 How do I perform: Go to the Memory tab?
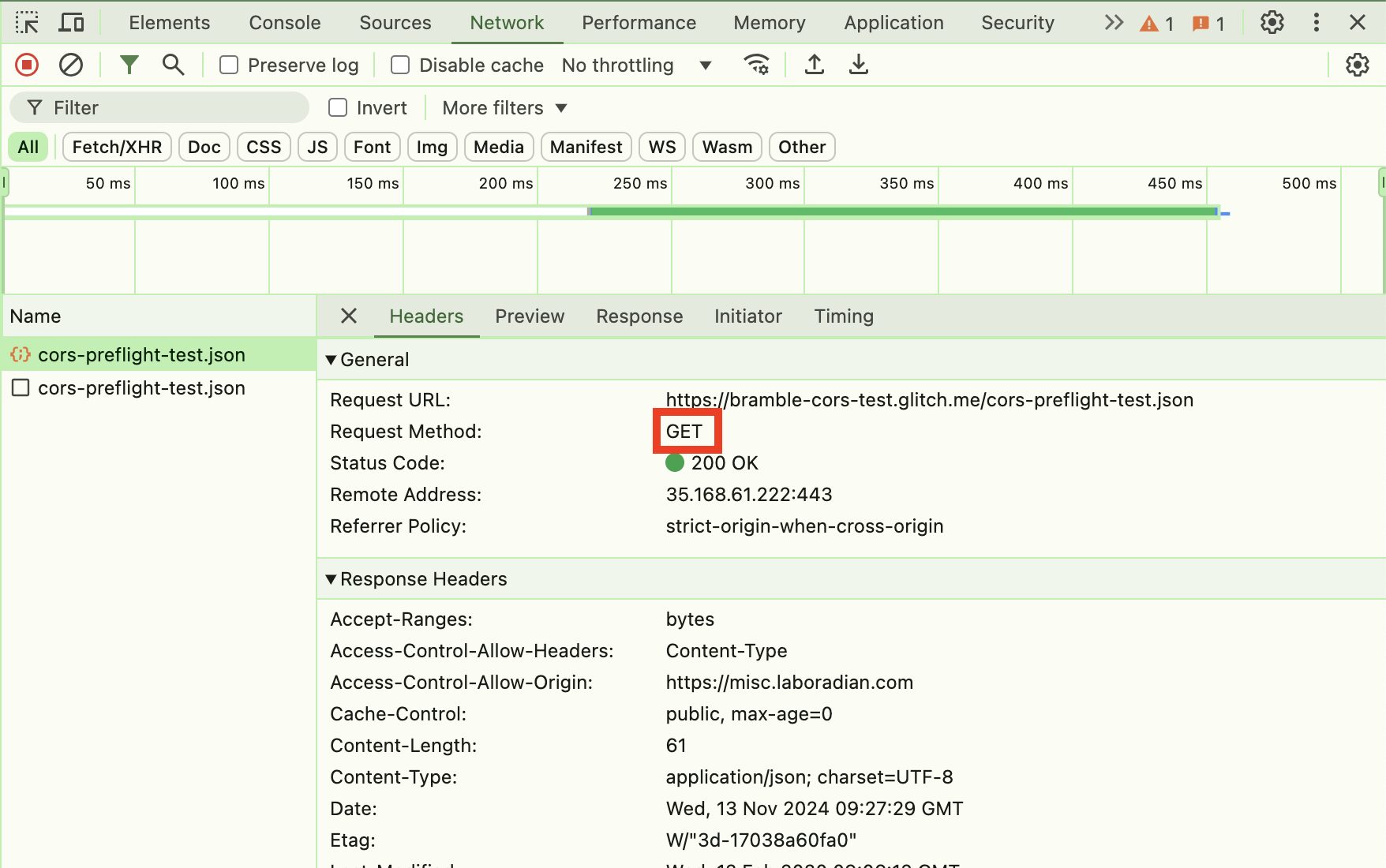tap(770, 22)
